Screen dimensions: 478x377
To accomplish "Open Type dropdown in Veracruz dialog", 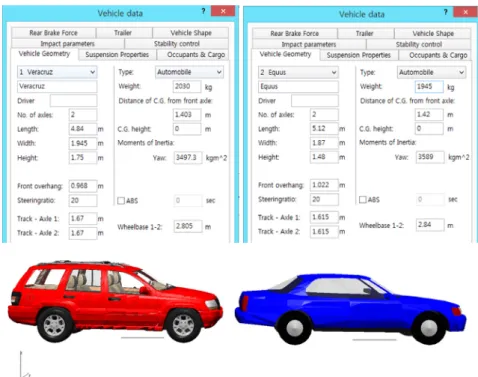I will [x=189, y=72].
